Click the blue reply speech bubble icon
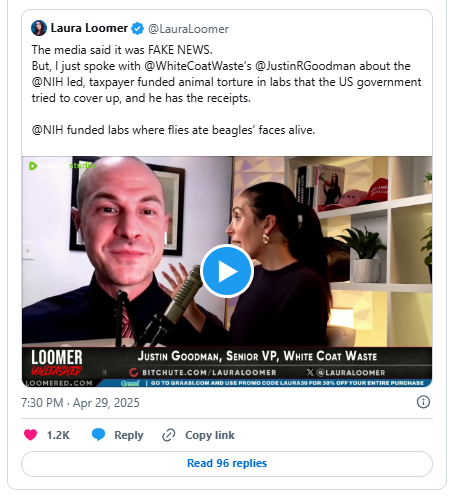Image resolution: width=457 pixels, height=500 pixels. pyautogui.click(x=98, y=435)
